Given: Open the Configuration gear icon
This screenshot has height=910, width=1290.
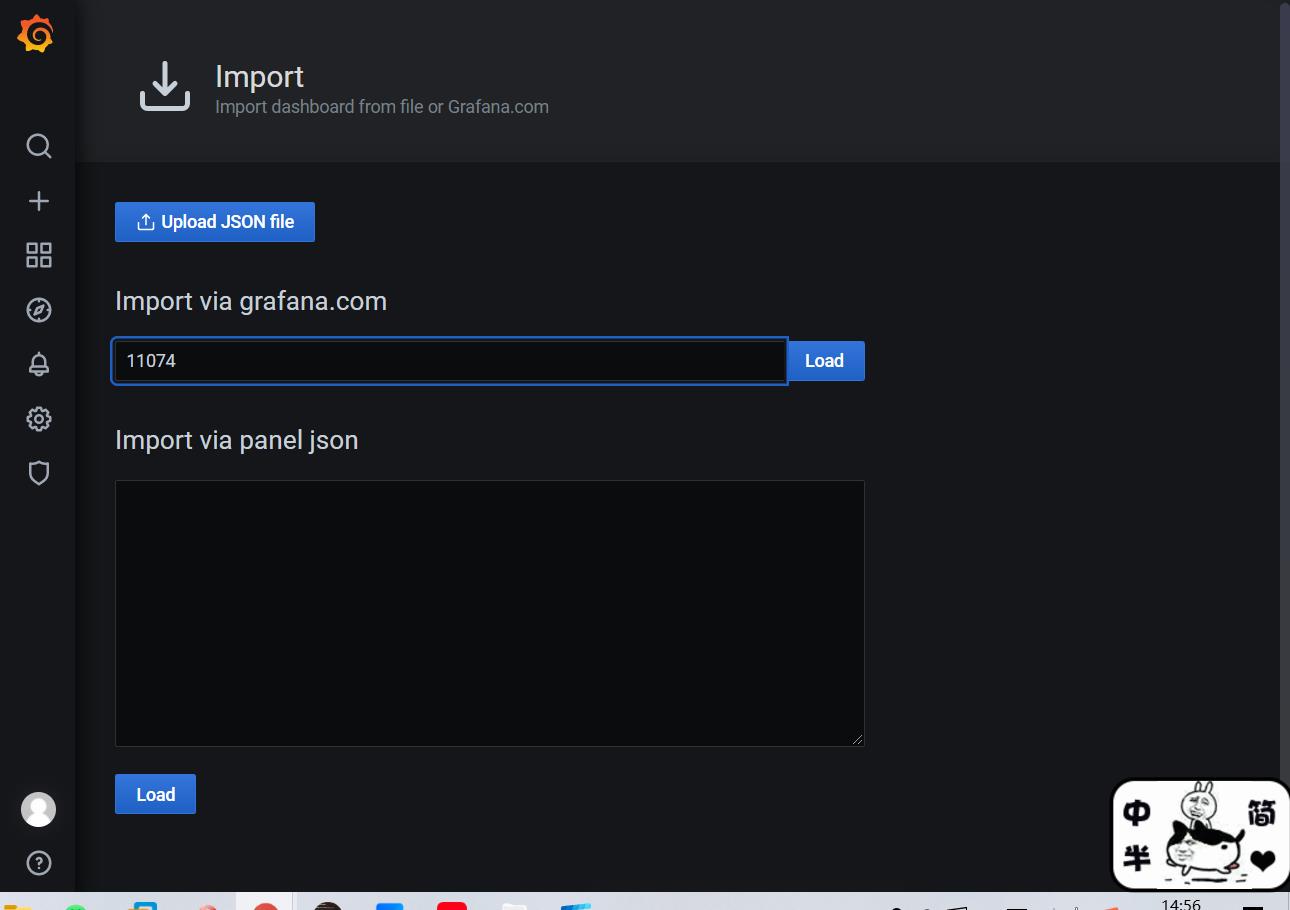Looking at the screenshot, I should tap(38, 418).
